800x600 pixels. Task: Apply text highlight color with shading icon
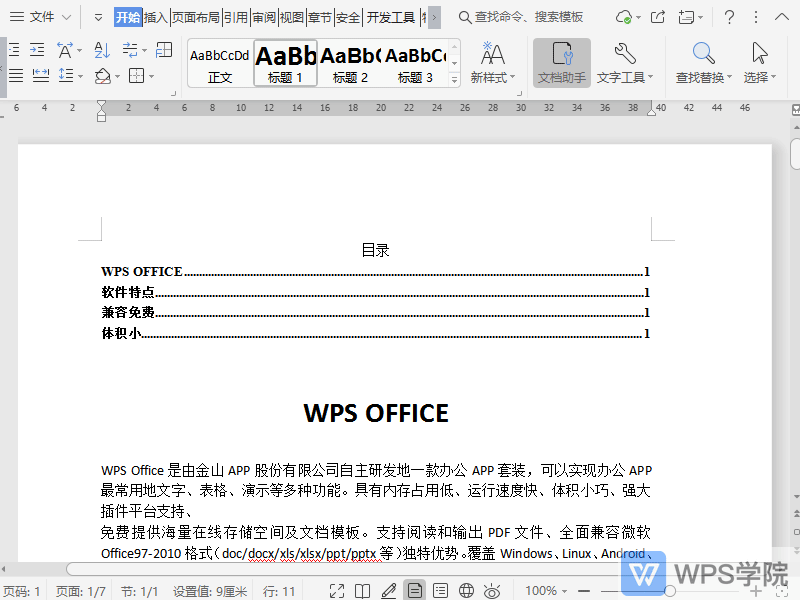(x=103, y=77)
